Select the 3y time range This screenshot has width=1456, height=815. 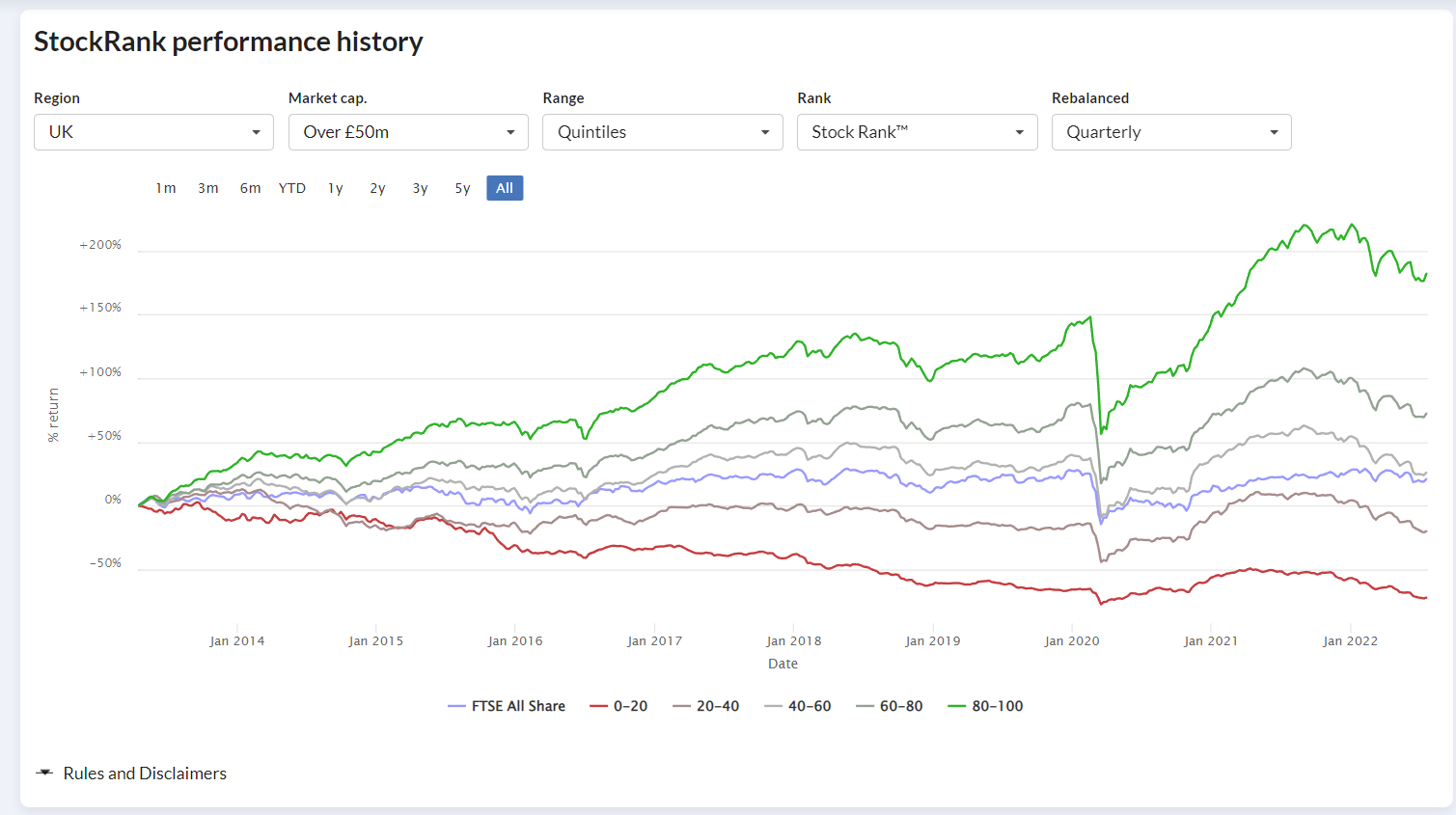[x=421, y=188]
